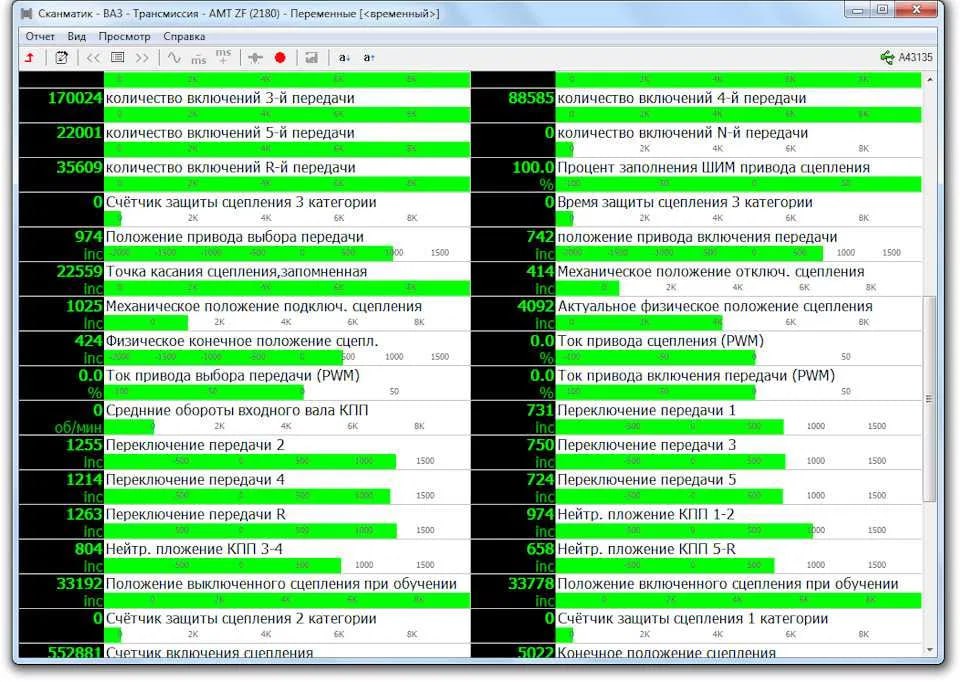Switch to waveform graph view icon
The image size is (960, 682).
pyautogui.click(x=174, y=58)
